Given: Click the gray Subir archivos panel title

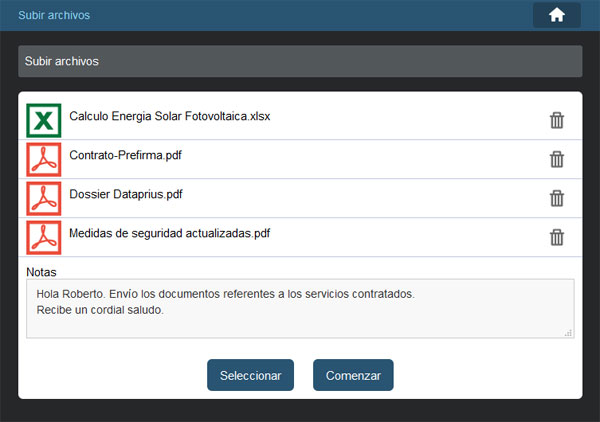Looking at the screenshot, I should coord(300,61).
